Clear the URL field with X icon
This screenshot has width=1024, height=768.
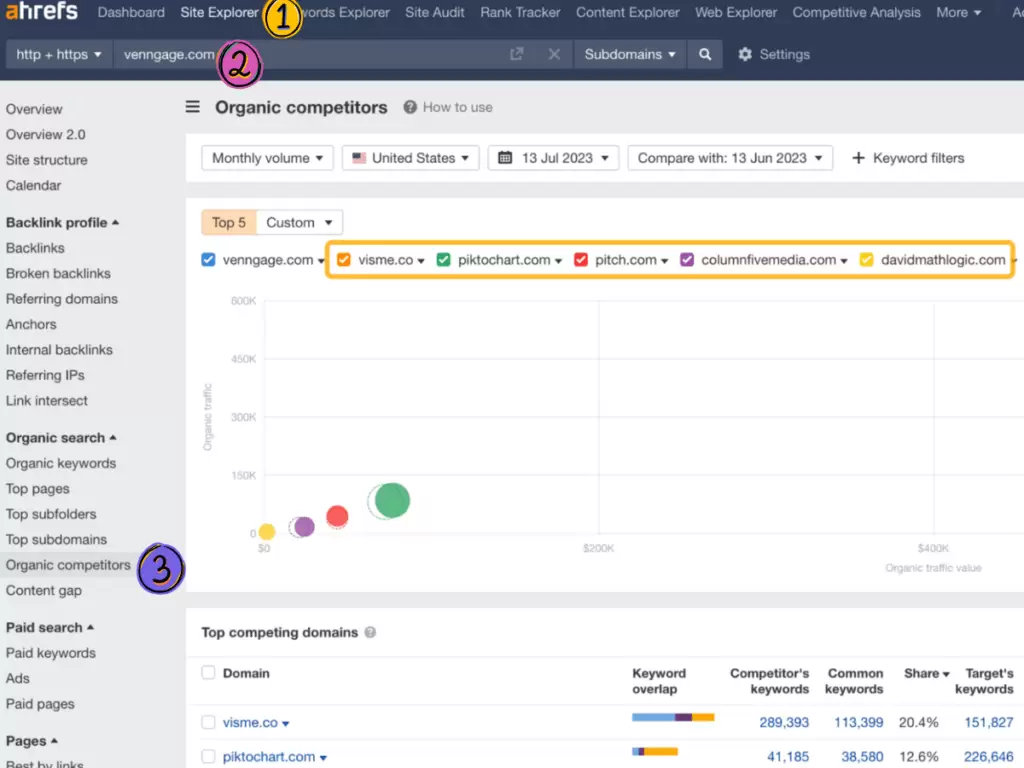point(554,54)
